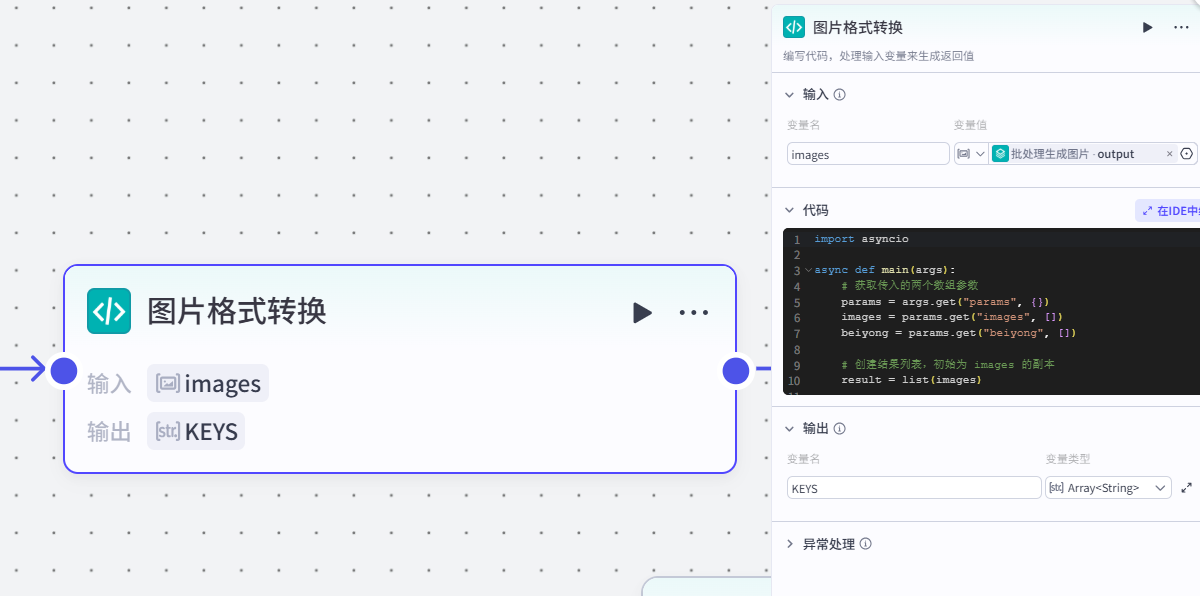The width and height of the screenshot is (1200, 596).
Task: Collapse the 代码 section
Action: 789,210
